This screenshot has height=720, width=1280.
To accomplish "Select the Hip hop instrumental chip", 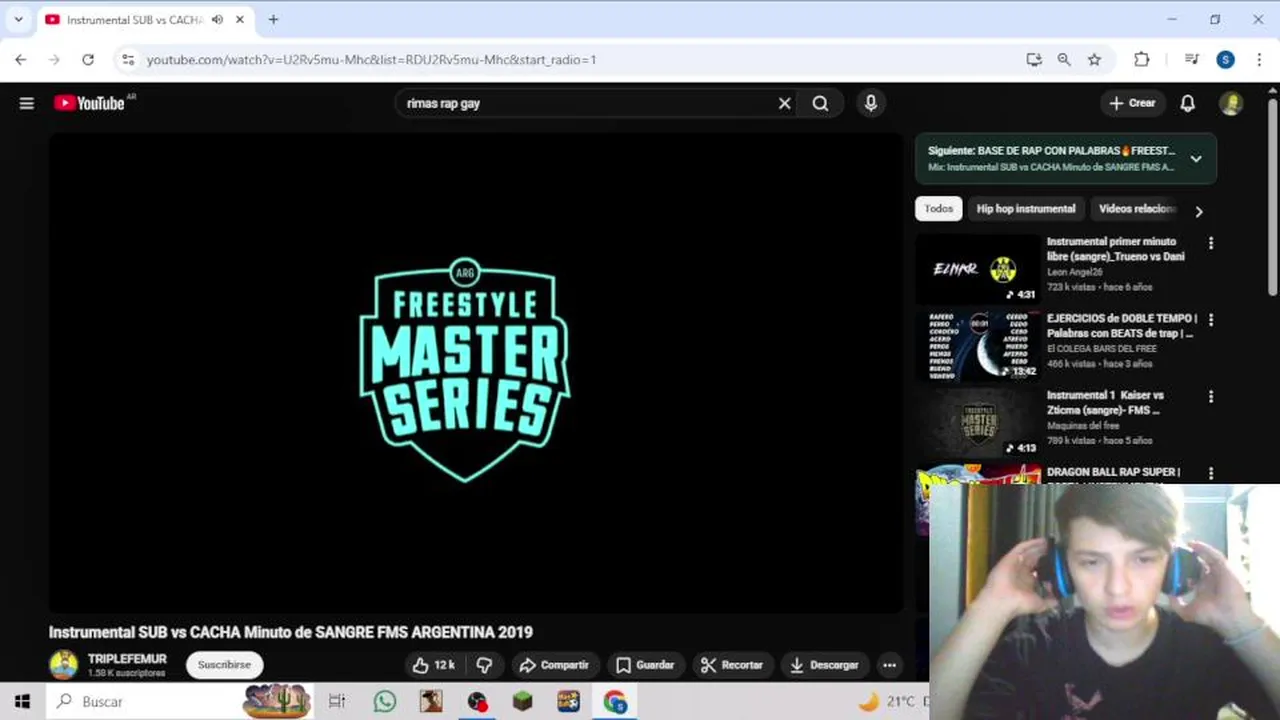I will click(1026, 209).
